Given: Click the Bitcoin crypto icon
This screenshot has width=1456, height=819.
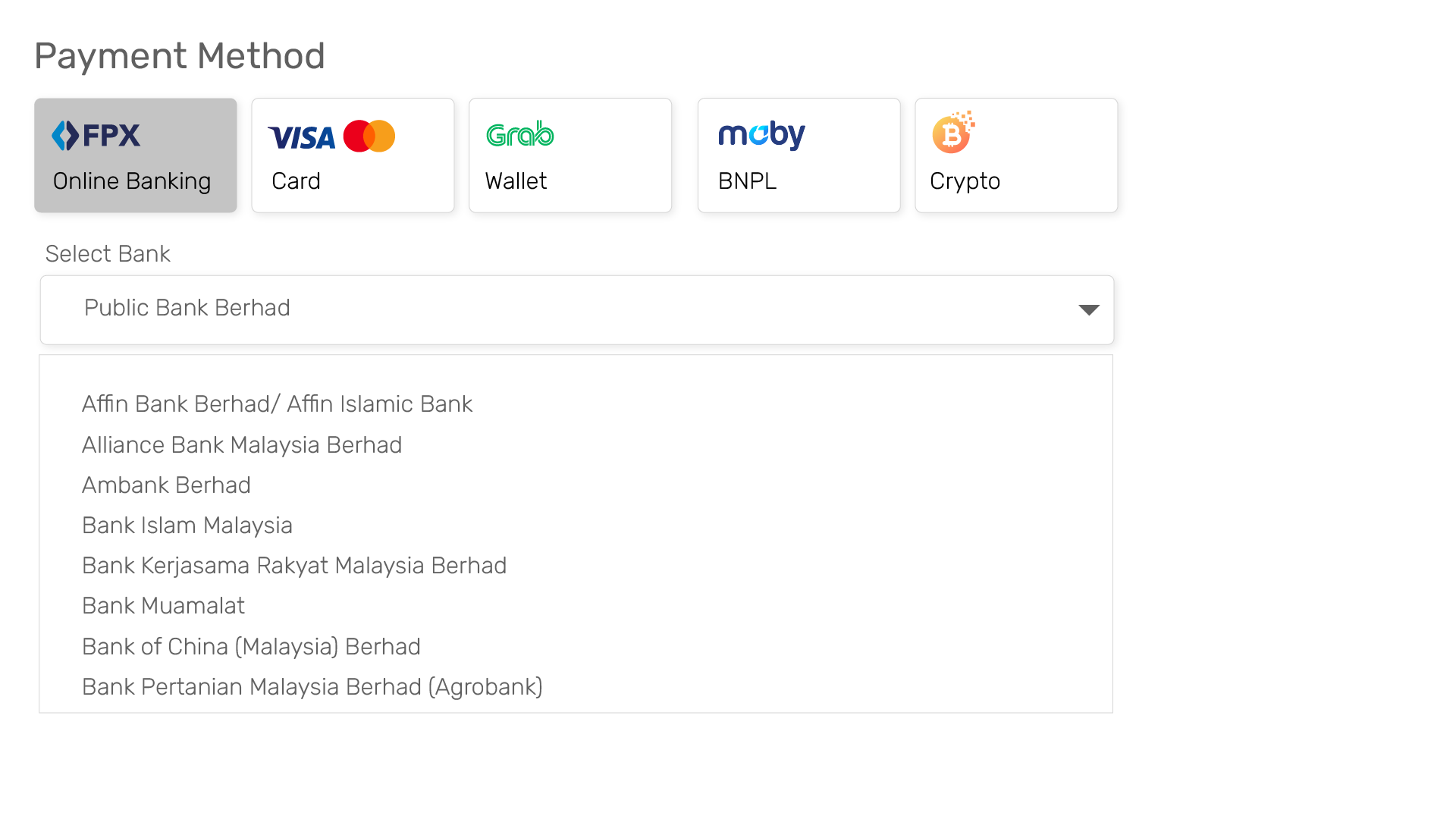Looking at the screenshot, I should pos(953,132).
